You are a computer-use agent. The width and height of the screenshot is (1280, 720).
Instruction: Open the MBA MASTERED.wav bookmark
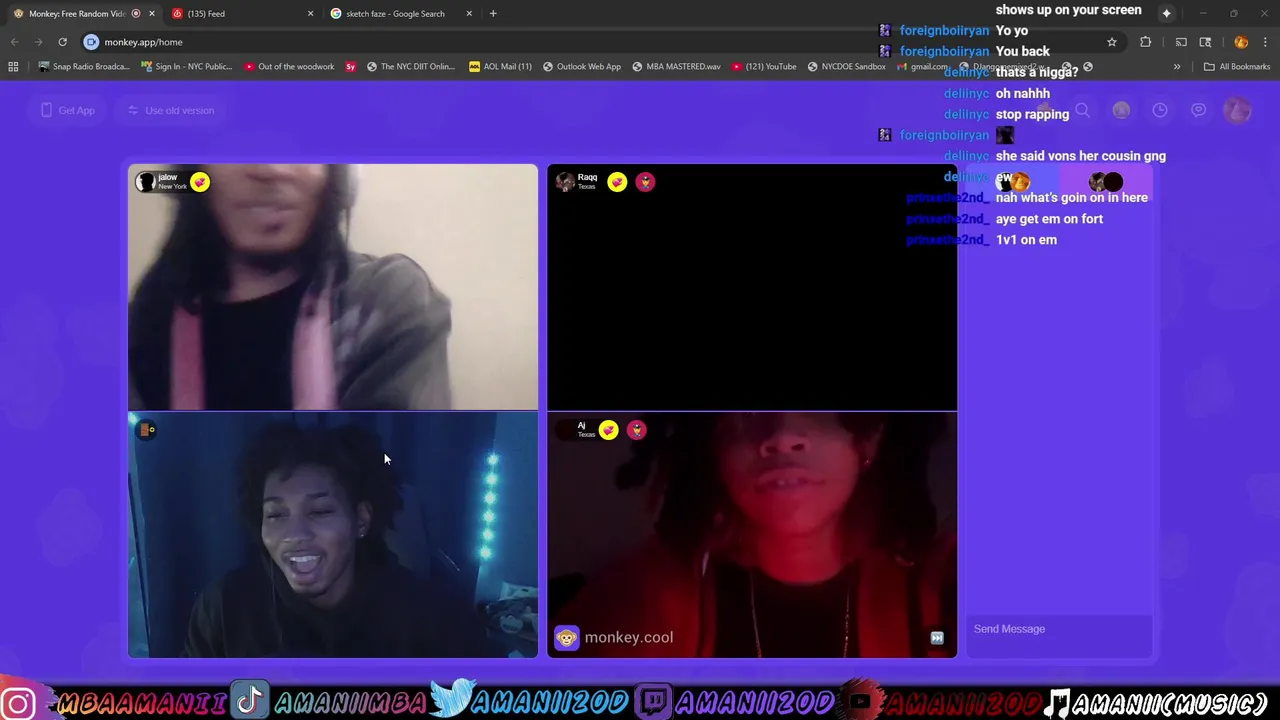676,67
